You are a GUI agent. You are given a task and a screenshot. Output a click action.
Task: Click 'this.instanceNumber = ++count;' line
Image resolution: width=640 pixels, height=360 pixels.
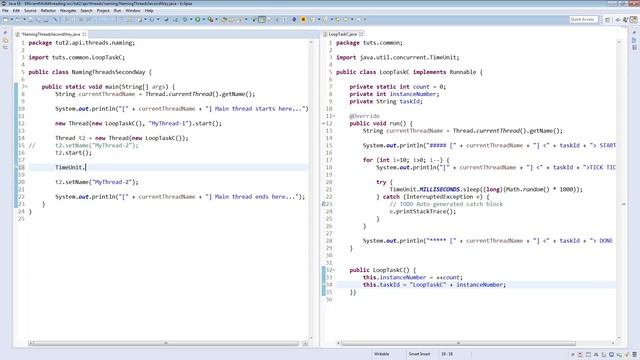click(x=413, y=278)
